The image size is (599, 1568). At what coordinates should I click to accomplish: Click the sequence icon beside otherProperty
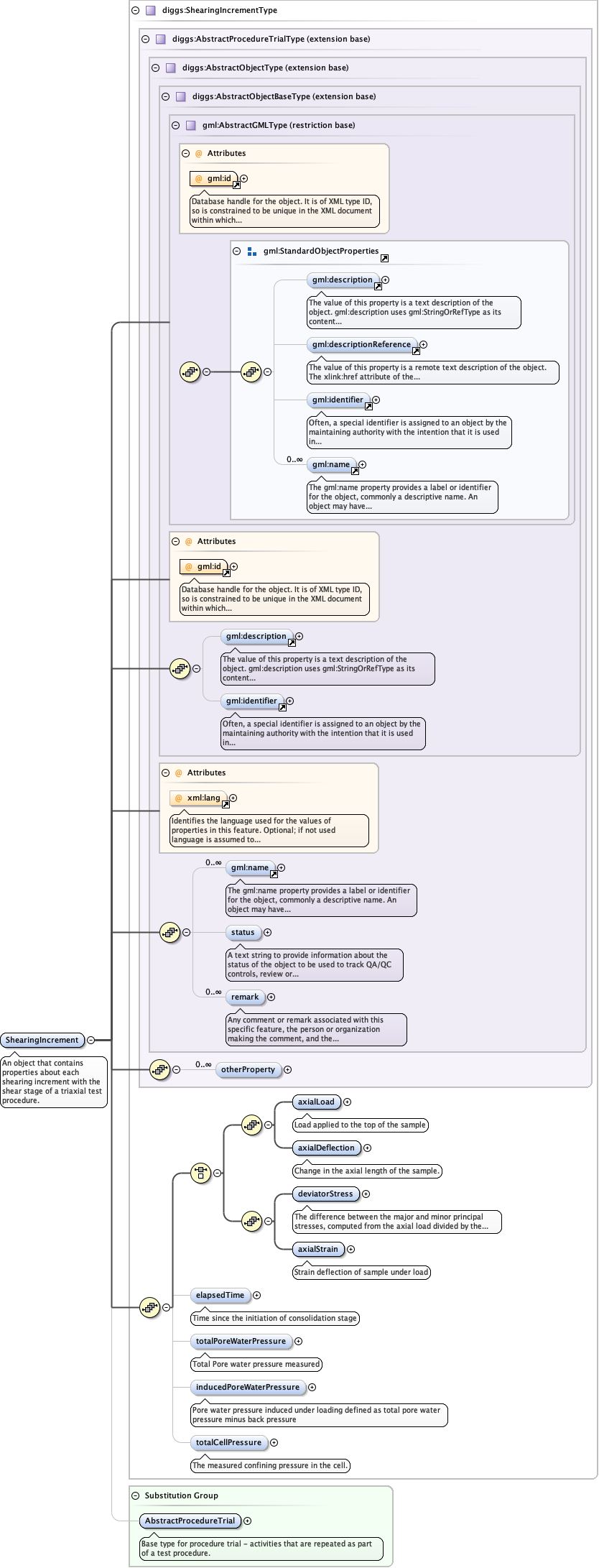pyautogui.click(x=159, y=1069)
